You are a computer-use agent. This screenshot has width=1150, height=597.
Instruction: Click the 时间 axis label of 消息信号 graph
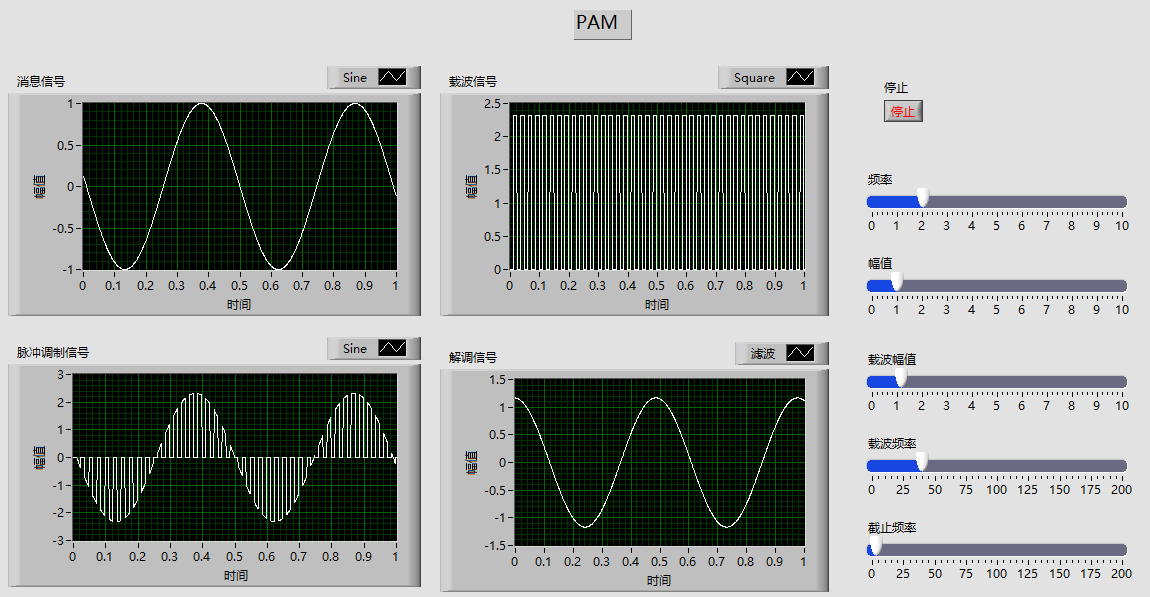(239, 304)
